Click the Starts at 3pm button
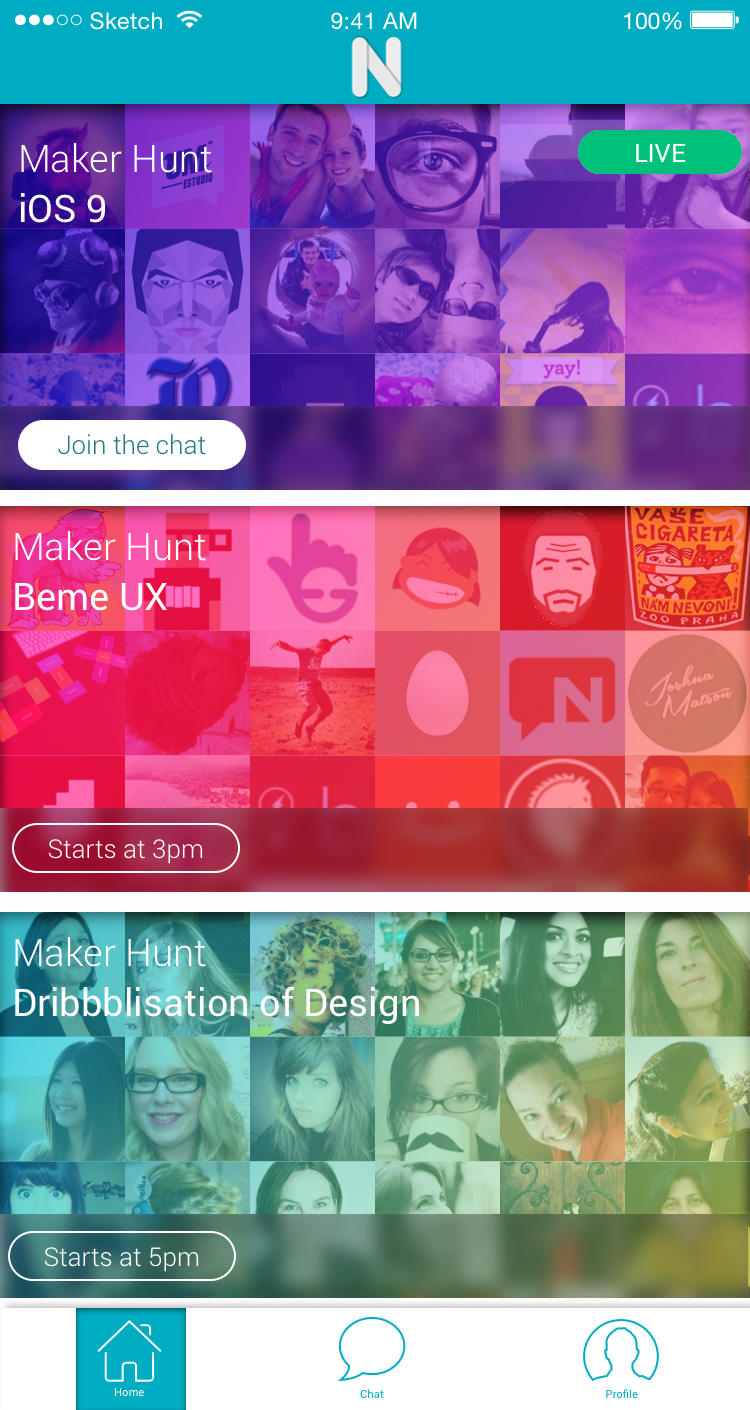 tap(126, 849)
